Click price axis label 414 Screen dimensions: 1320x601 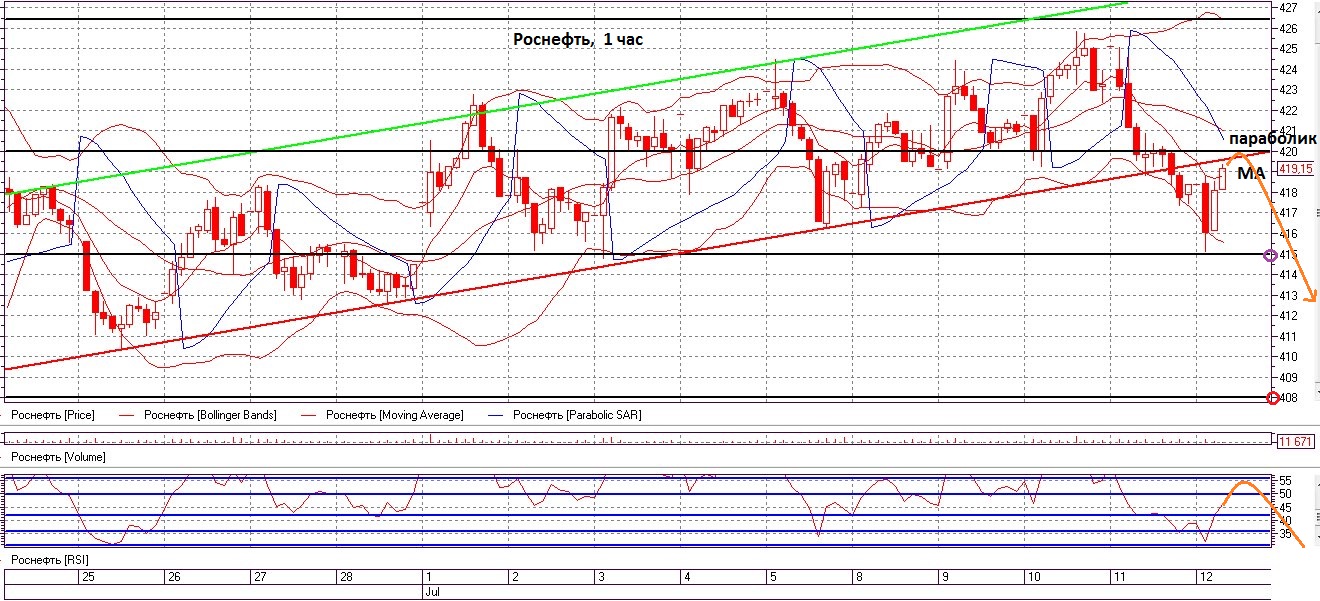point(1287,274)
